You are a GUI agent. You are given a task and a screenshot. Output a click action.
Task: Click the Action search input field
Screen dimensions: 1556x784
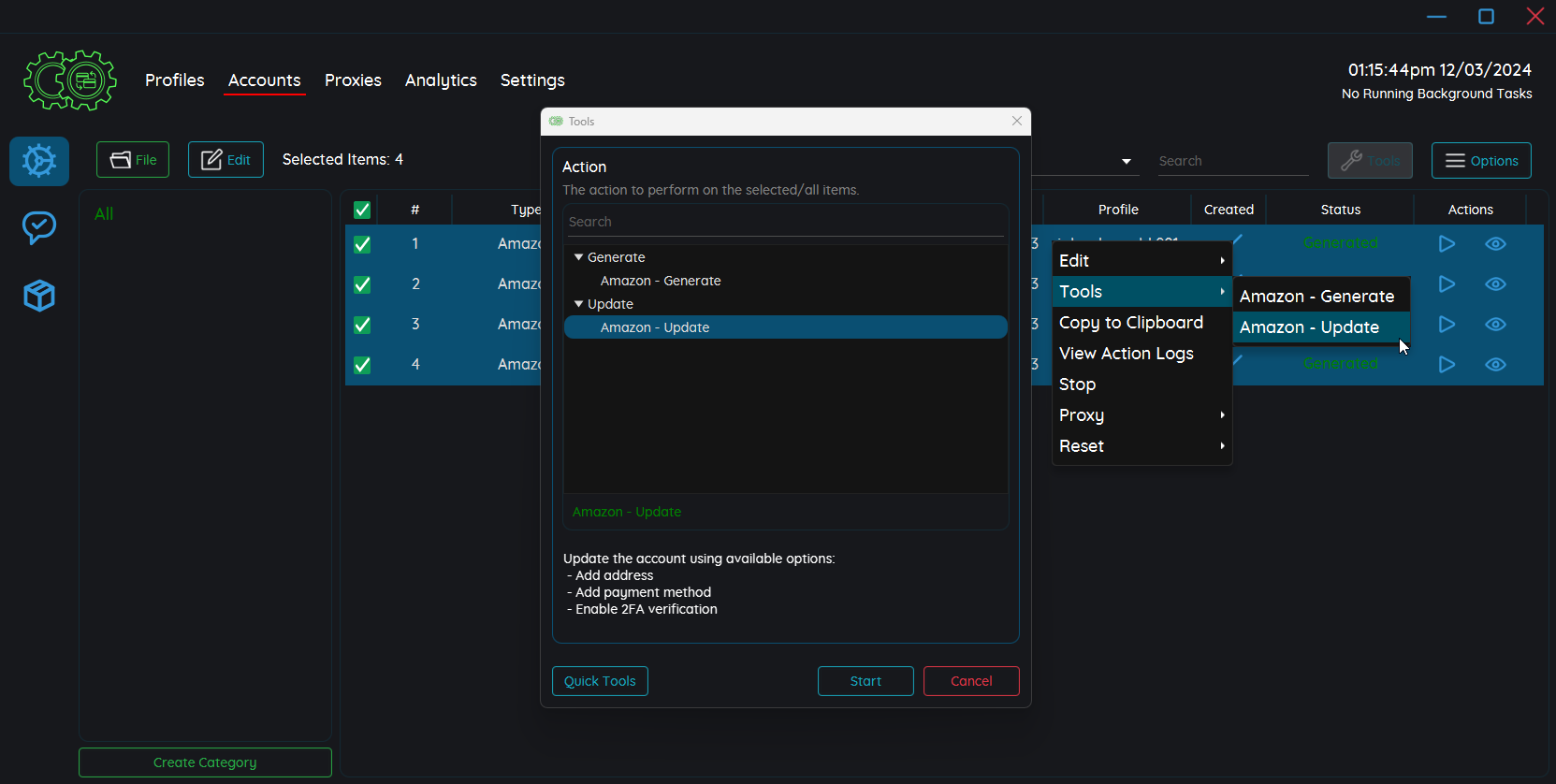(x=784, y=222)
